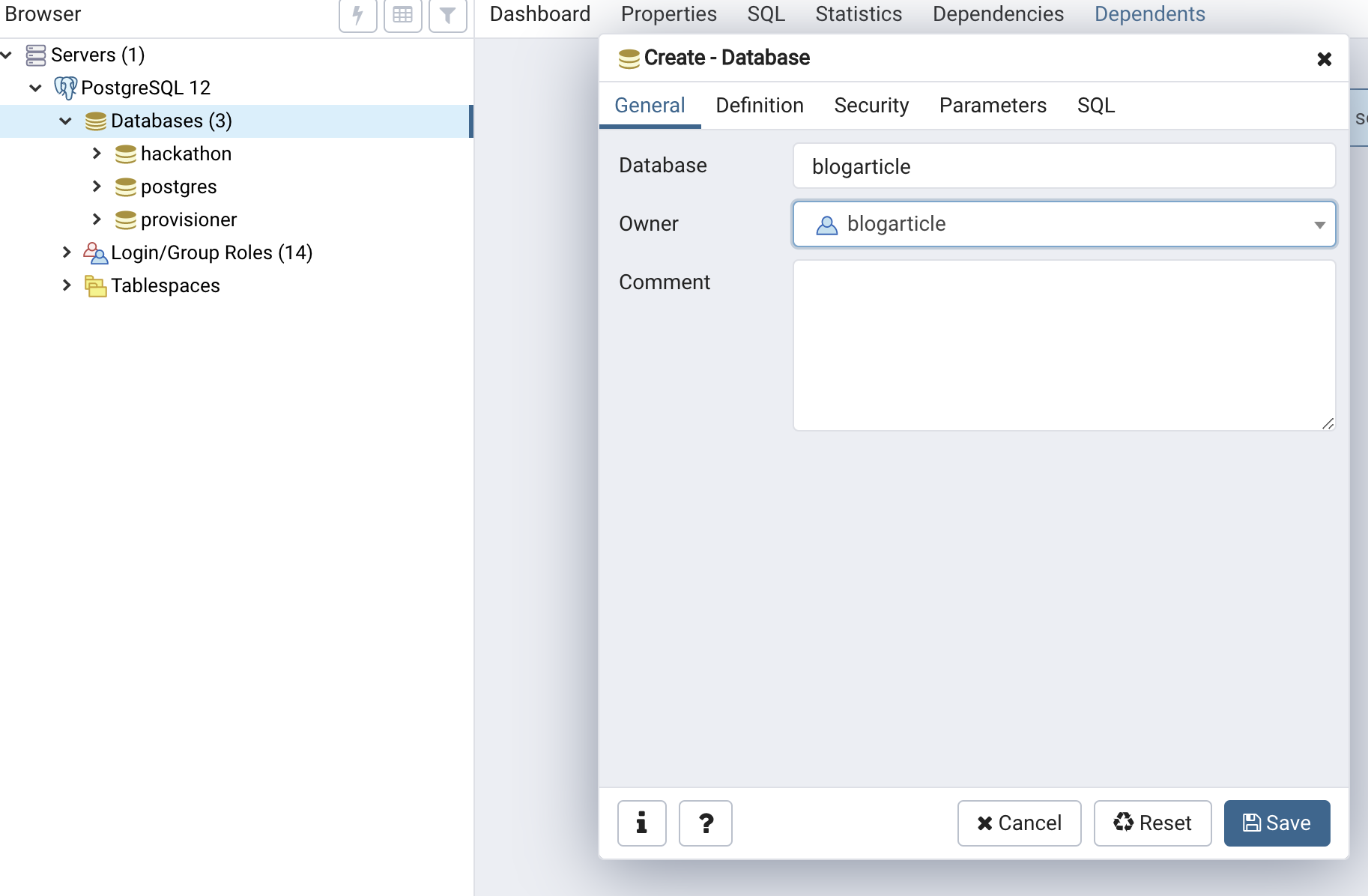
Task: Expand the provisioner database node
Action: (97, 219)
